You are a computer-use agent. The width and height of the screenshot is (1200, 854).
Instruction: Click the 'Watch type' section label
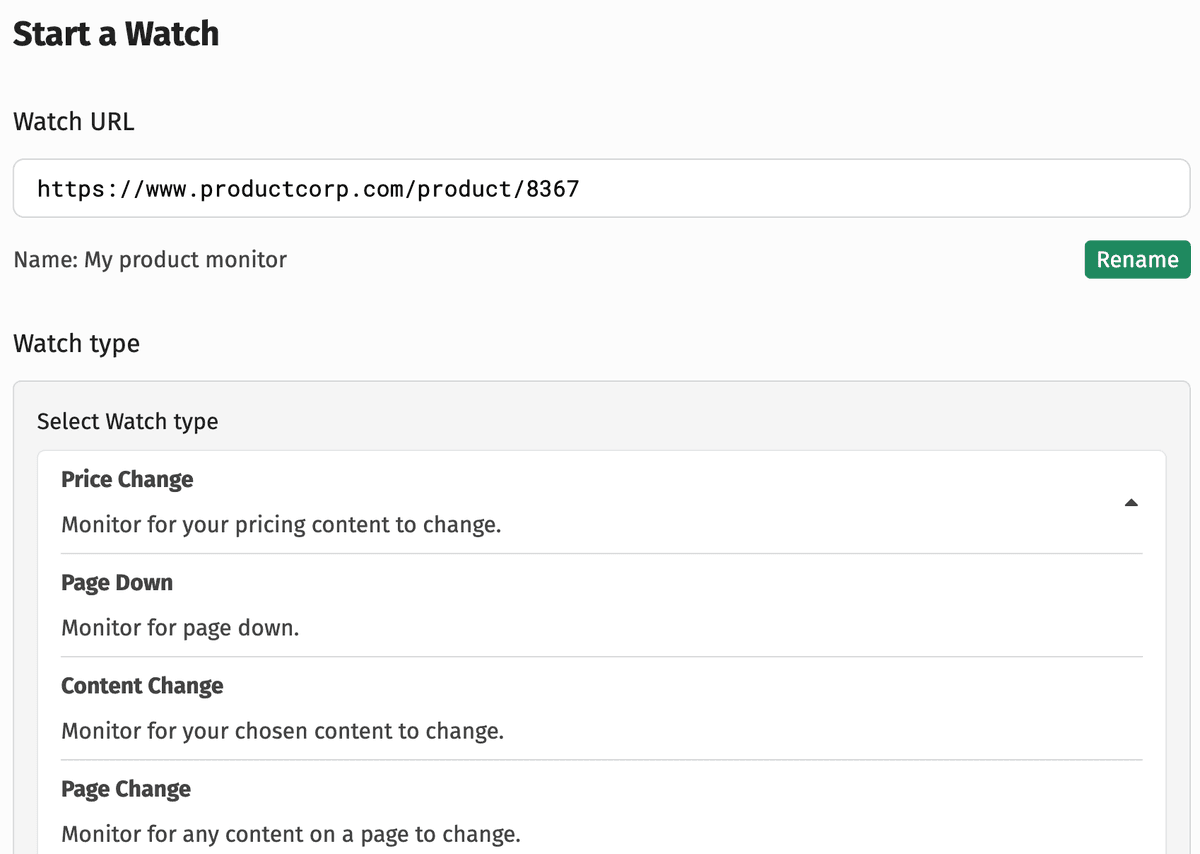coord(76,344)
